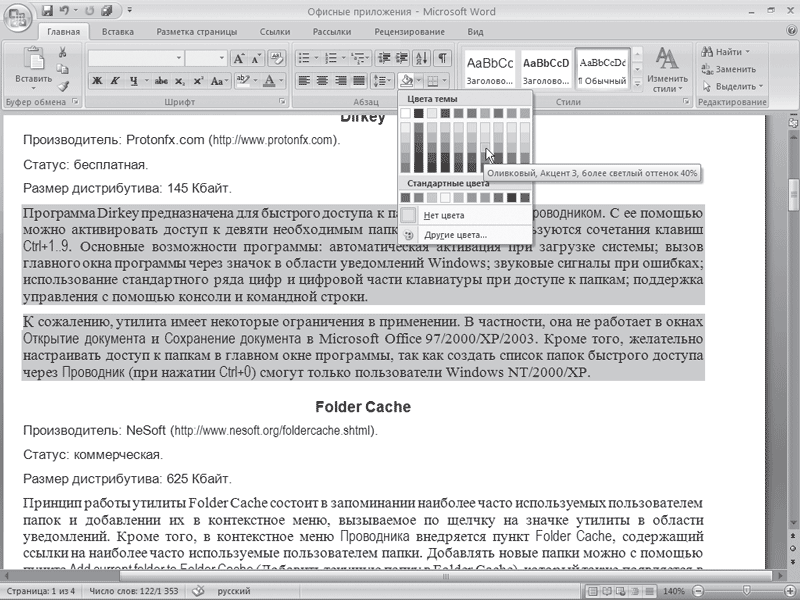The image size is (800, 600).
Task: Switch to the Вставка ribbon tab
Action: (x=117, y=32)
